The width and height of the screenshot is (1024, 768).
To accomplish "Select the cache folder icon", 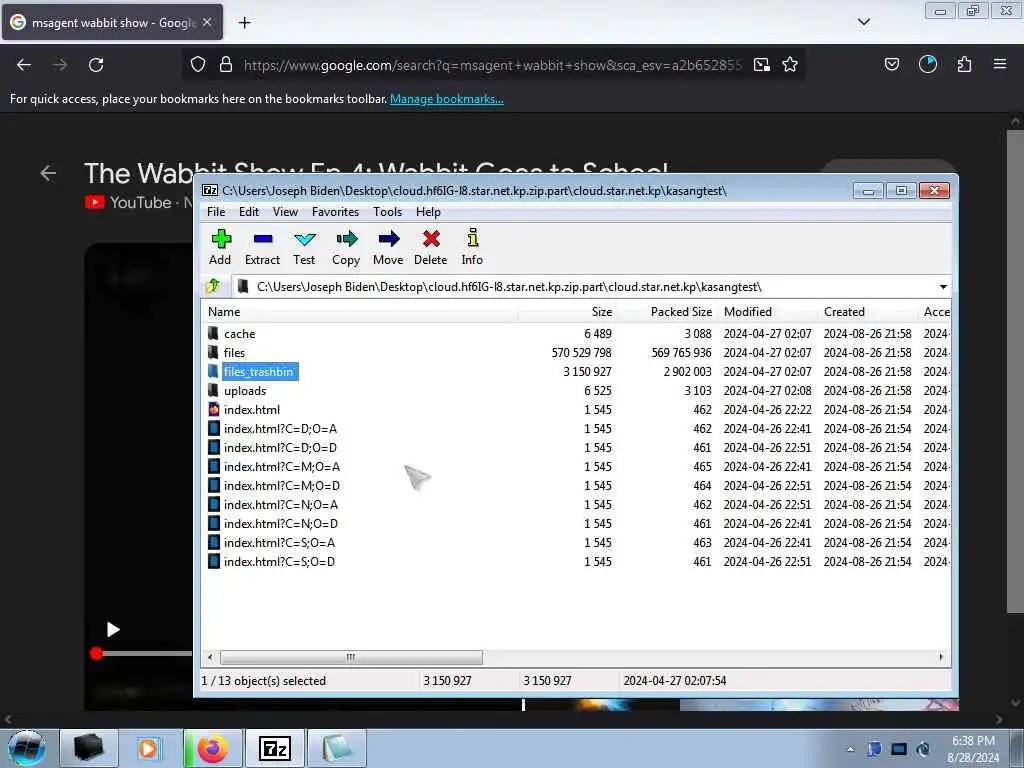I will pyautogui.click(x=214, y=333).
